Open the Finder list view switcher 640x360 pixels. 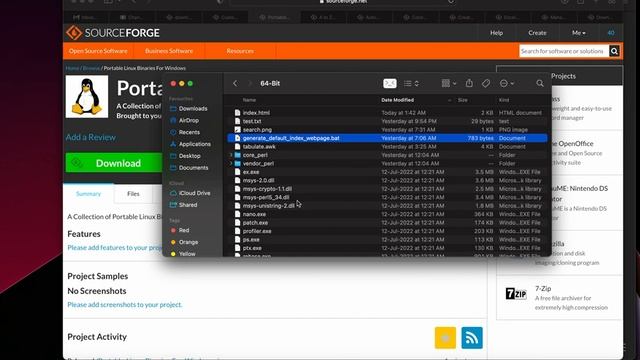pos(411,83)
